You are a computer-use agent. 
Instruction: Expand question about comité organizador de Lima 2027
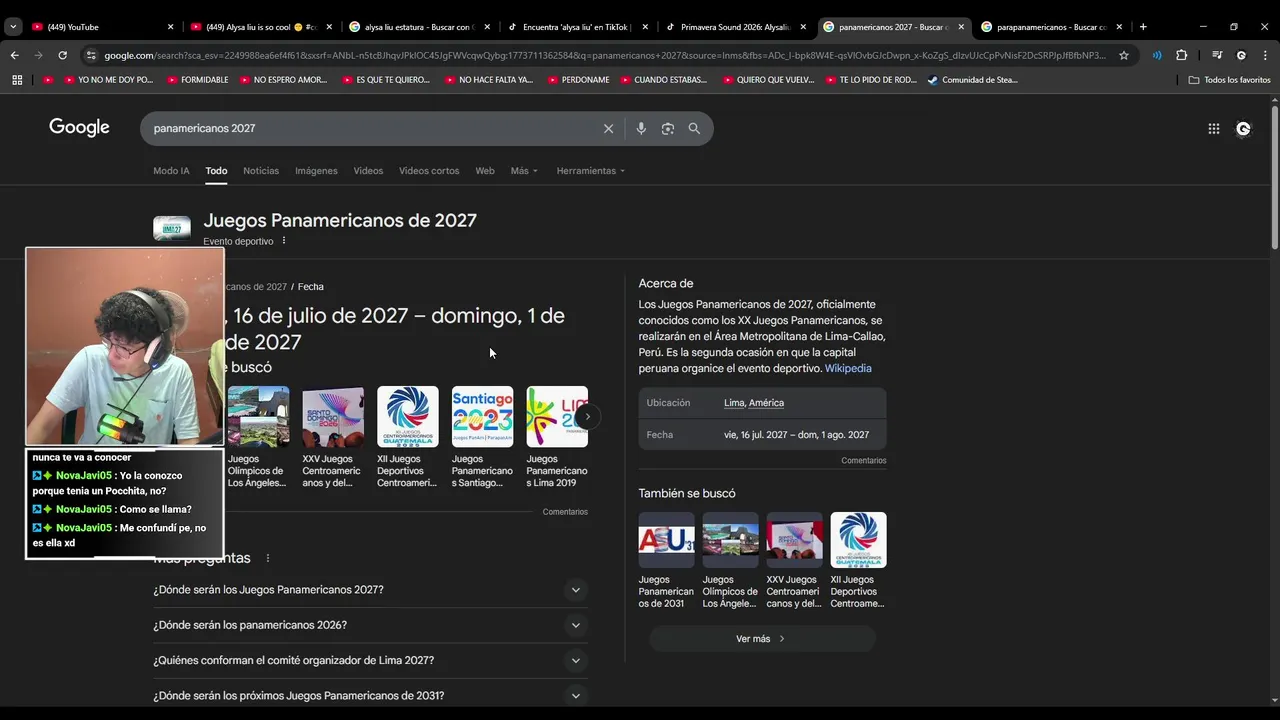370,660
